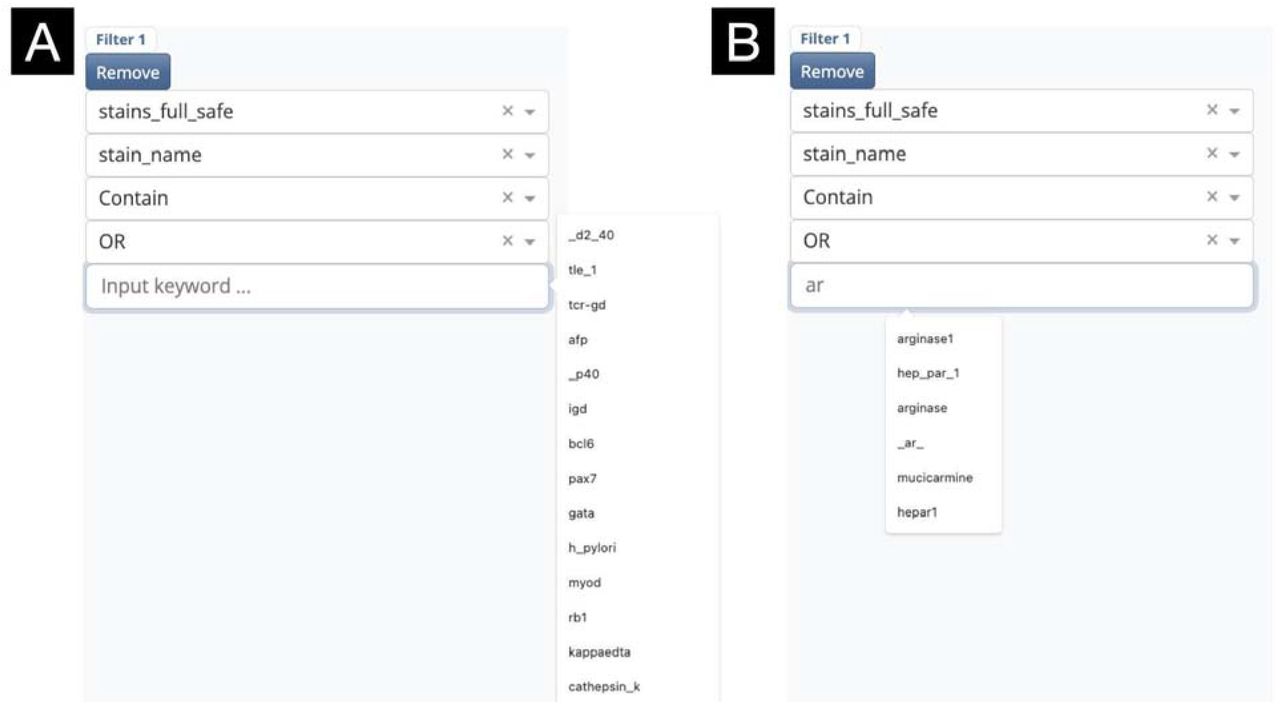Focus the Input keyword field
Image resolution: width=1280 pixels, height=704 pixels.
click(x=317, y=286)
